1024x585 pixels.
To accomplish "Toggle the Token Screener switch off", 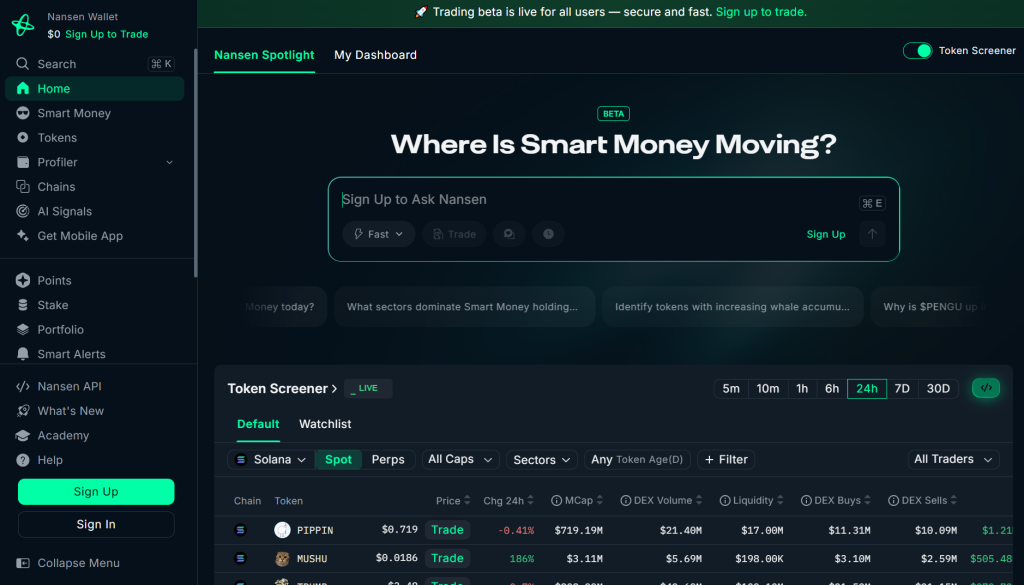I will (917, 50).
